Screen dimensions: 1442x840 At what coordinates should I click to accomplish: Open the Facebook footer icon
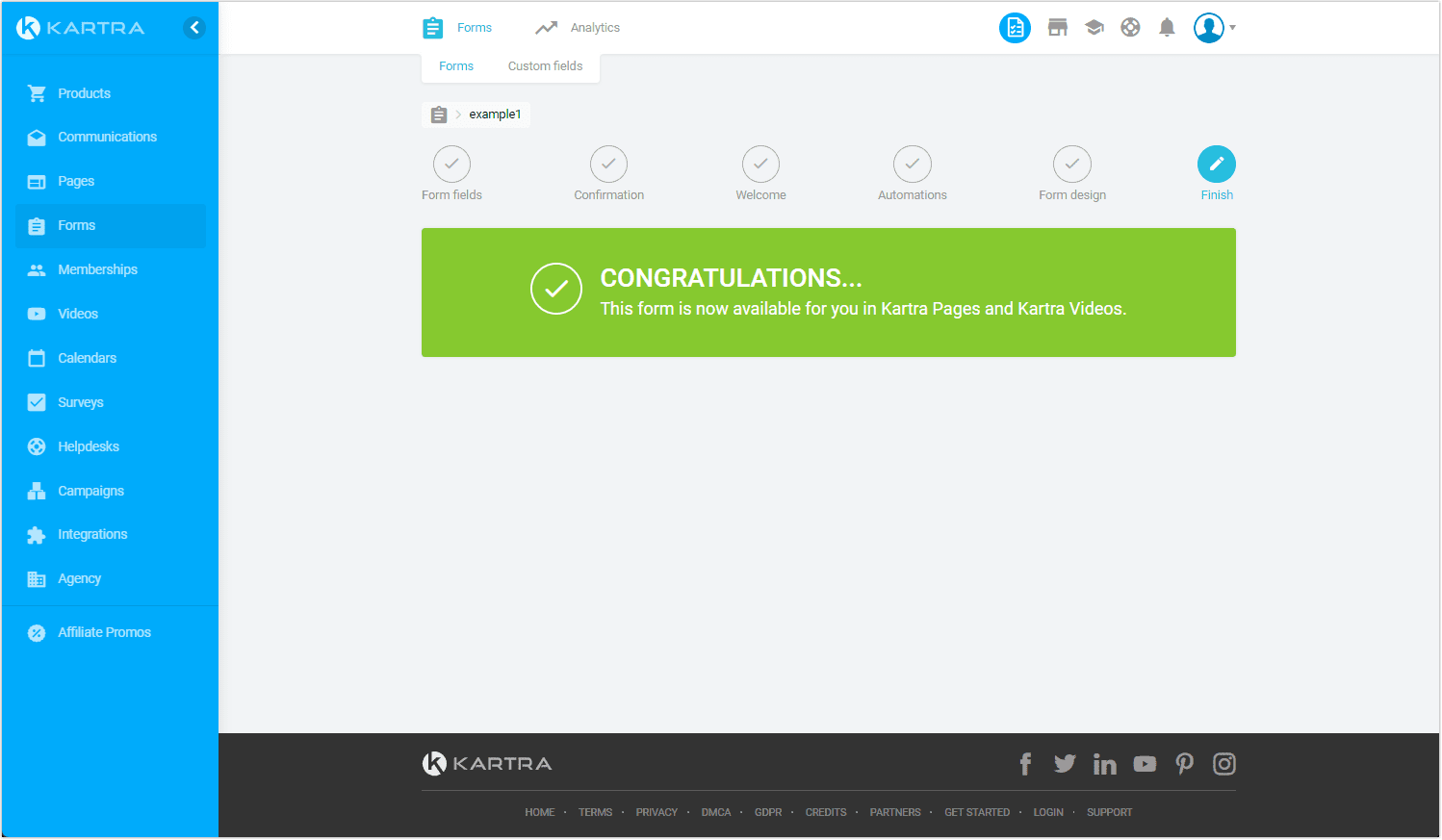tap(1026, 764)
